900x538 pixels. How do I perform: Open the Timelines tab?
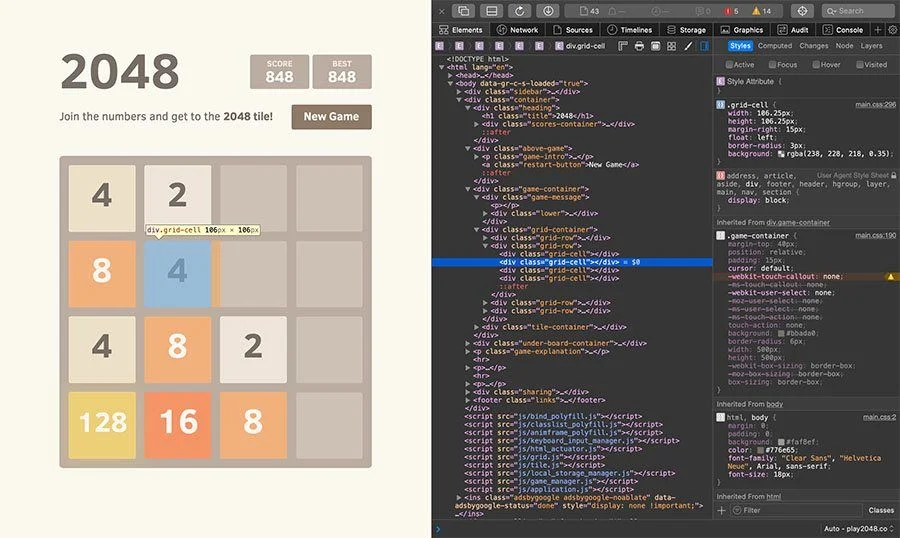tap(630, 30)
